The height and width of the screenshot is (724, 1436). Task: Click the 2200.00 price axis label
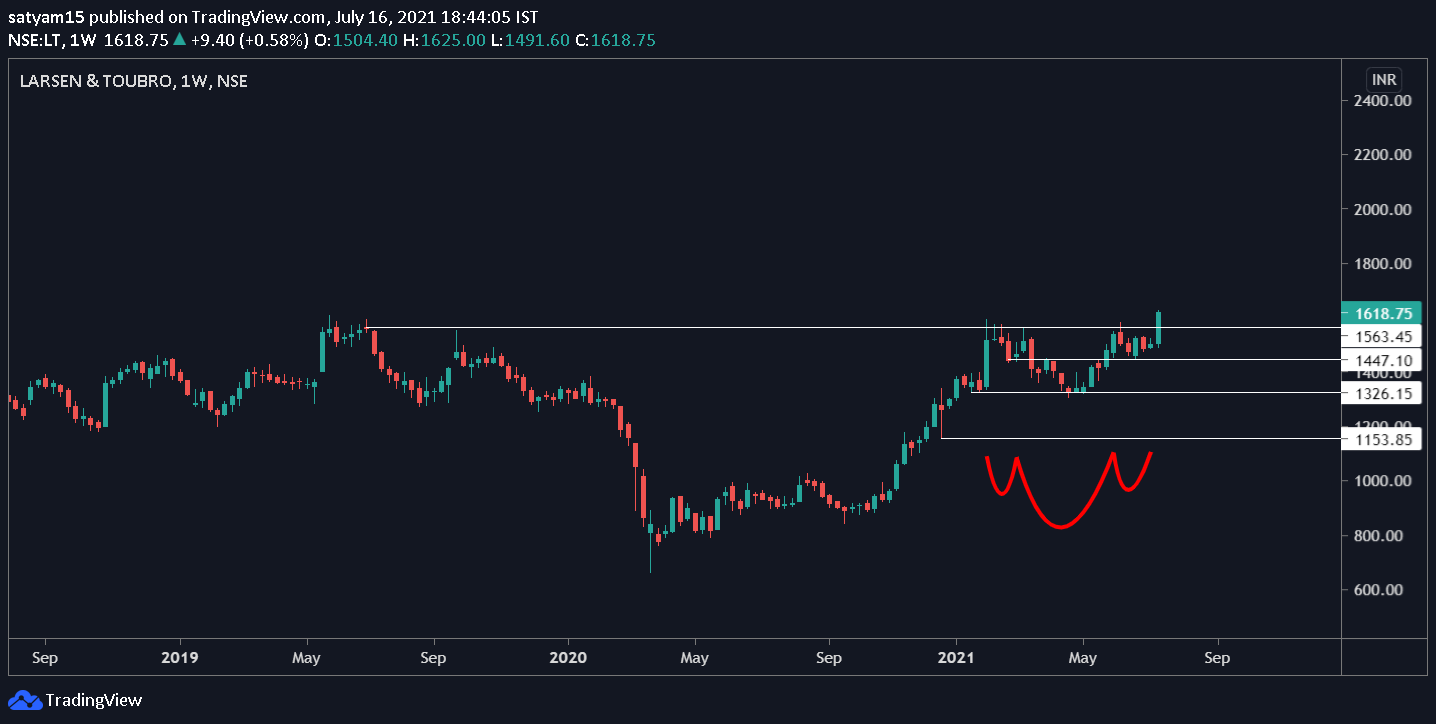coord(1383,155)
